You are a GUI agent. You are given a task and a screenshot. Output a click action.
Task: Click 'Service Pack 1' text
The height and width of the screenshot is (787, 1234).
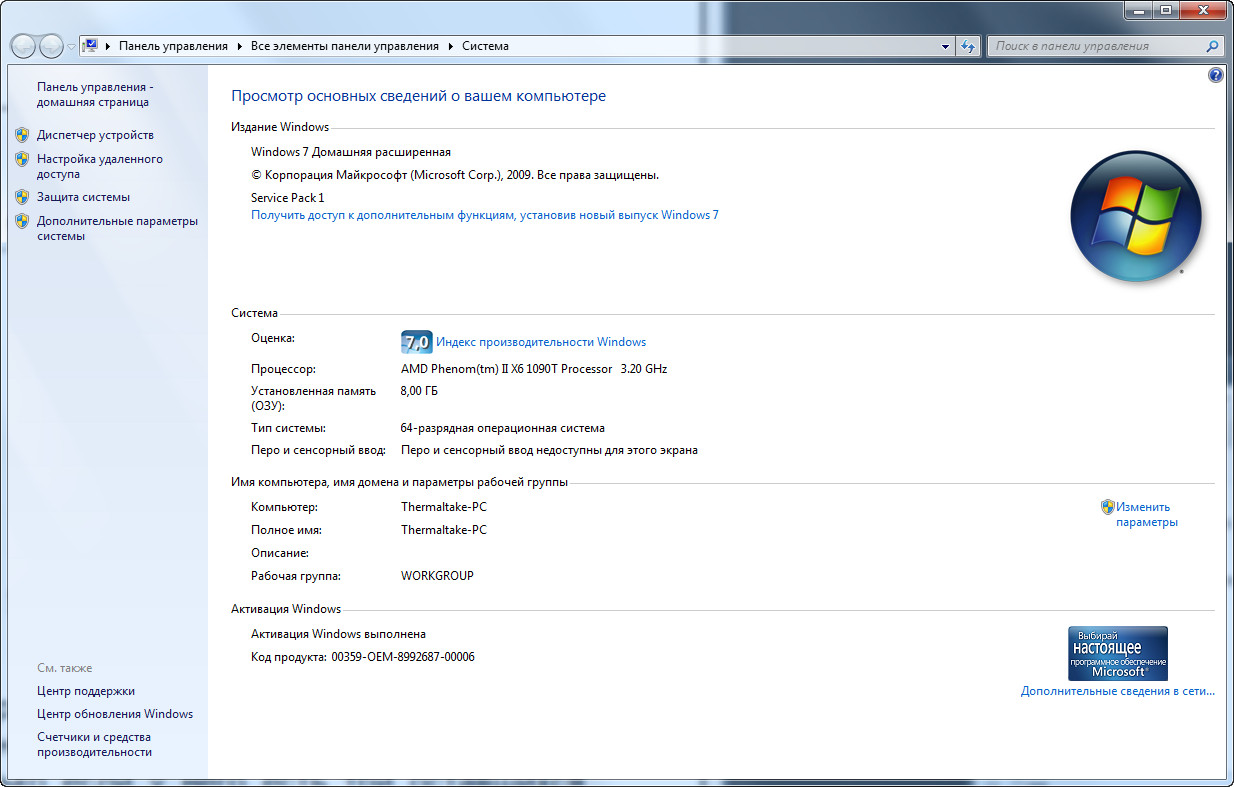click(288, 198)
